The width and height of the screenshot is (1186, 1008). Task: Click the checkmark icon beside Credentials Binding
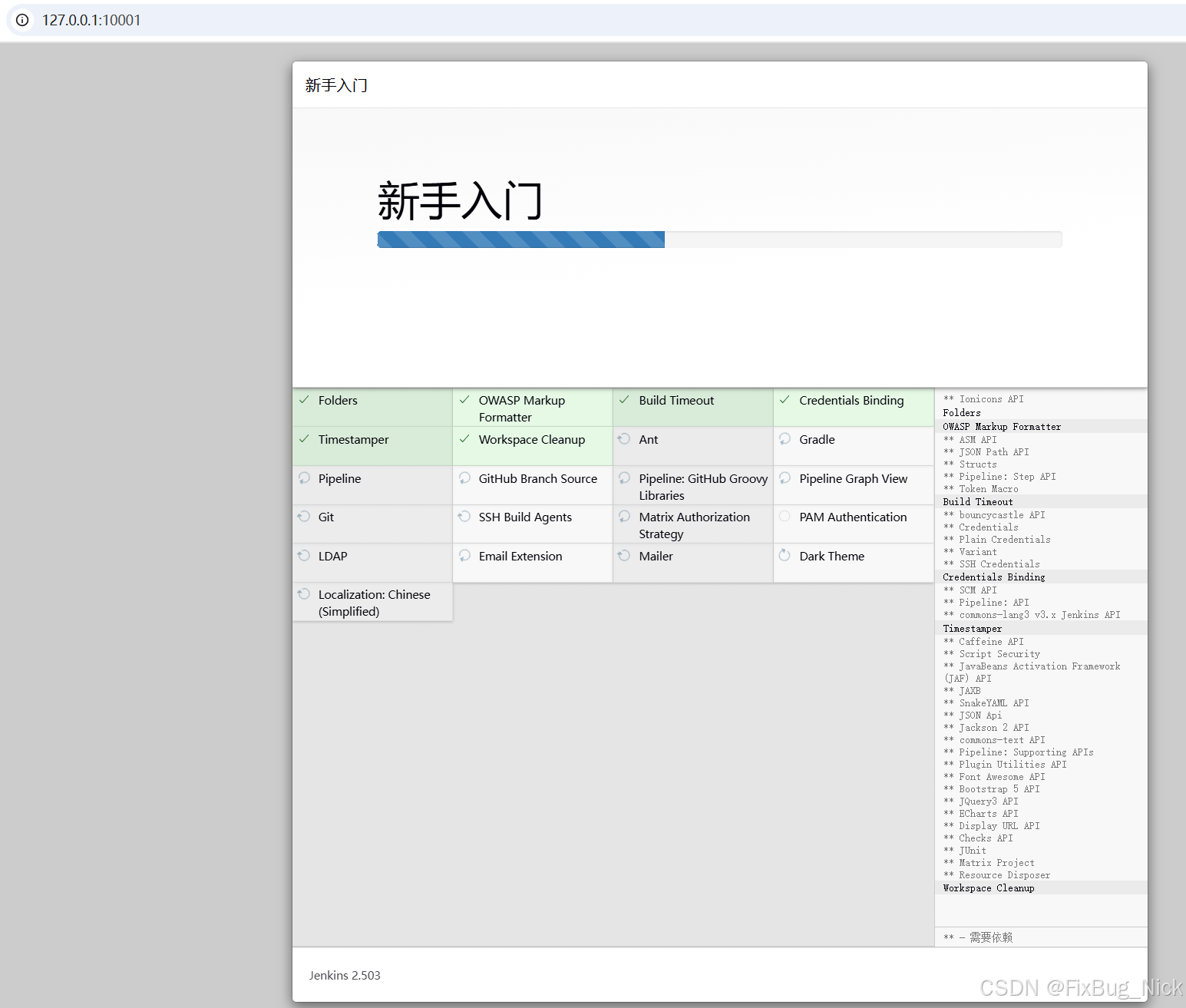(x=785, y=400)
